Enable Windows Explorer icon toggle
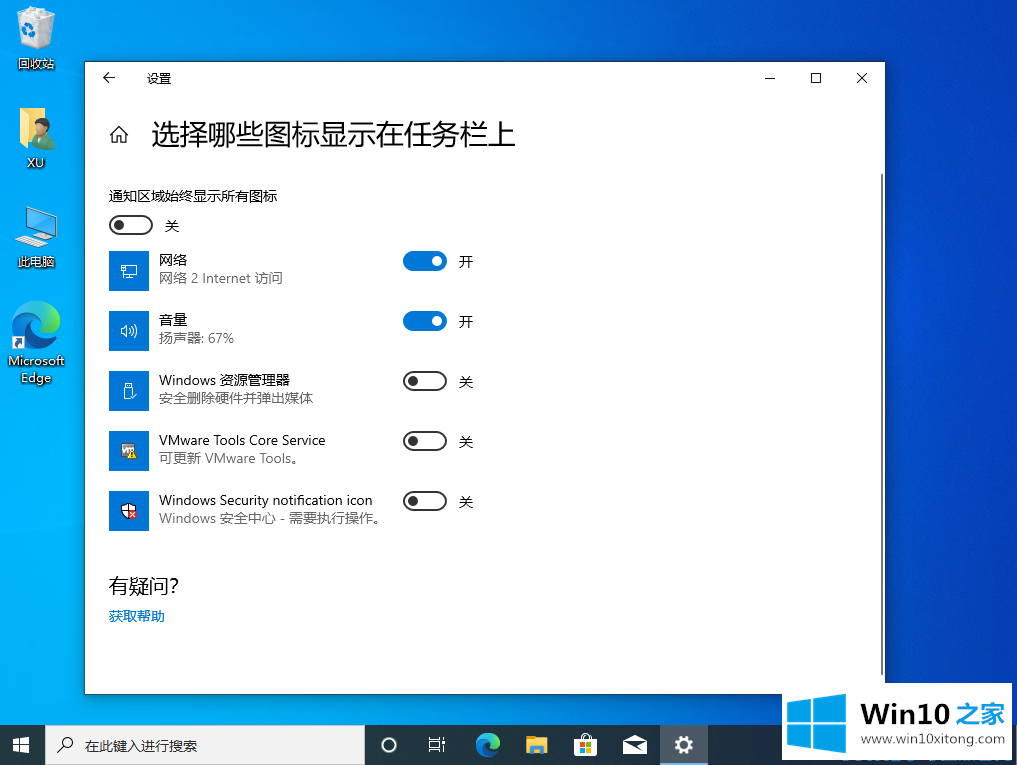 click(424, 381)
